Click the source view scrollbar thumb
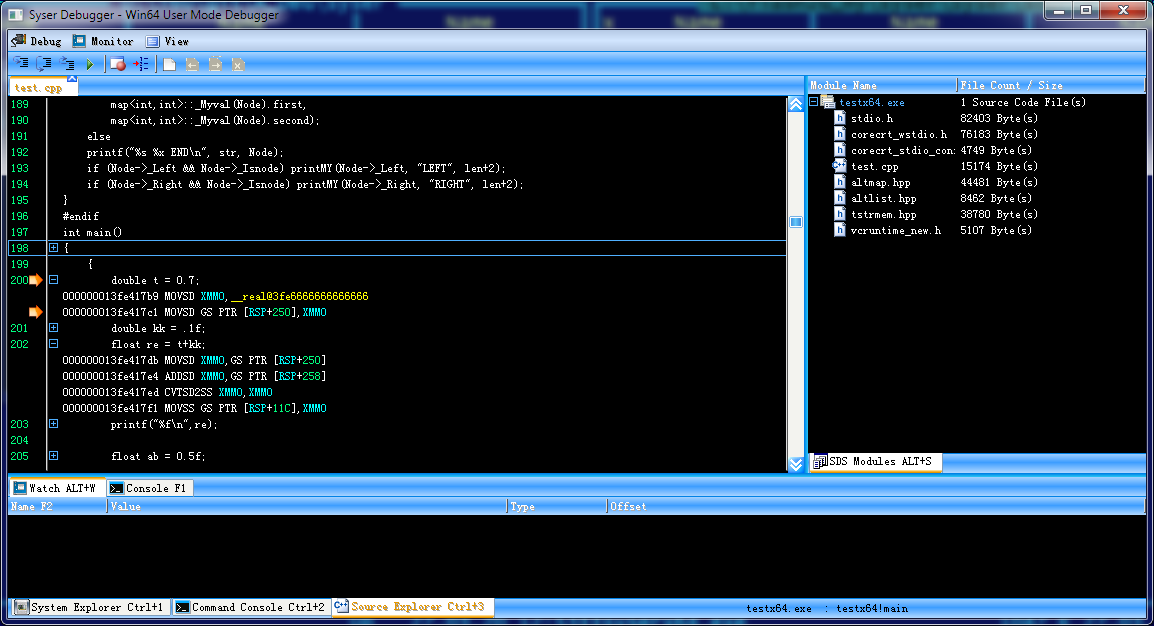This screenshot has width=1154, height=626. tap(796, 222)
